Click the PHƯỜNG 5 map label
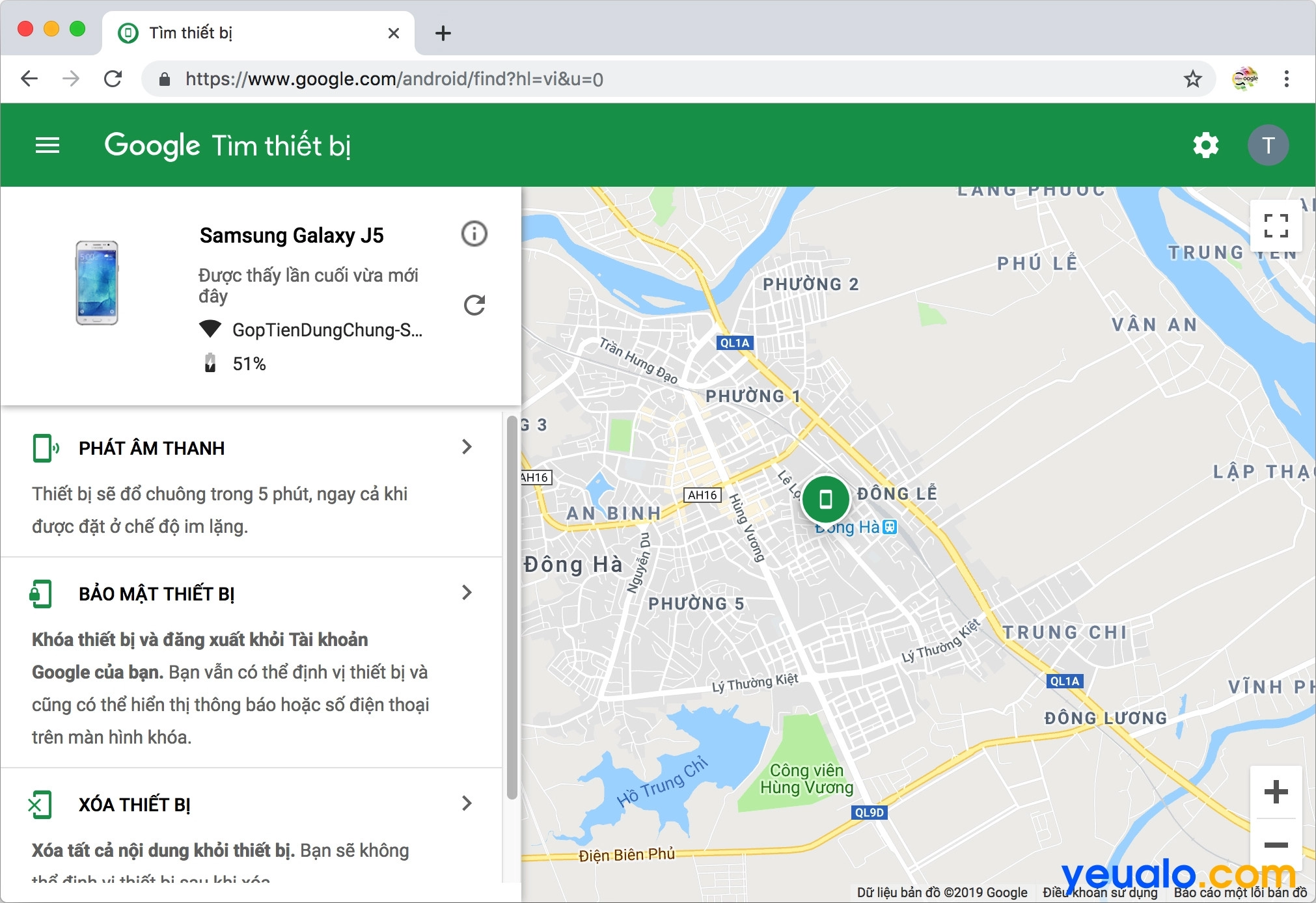 point(696,604)
